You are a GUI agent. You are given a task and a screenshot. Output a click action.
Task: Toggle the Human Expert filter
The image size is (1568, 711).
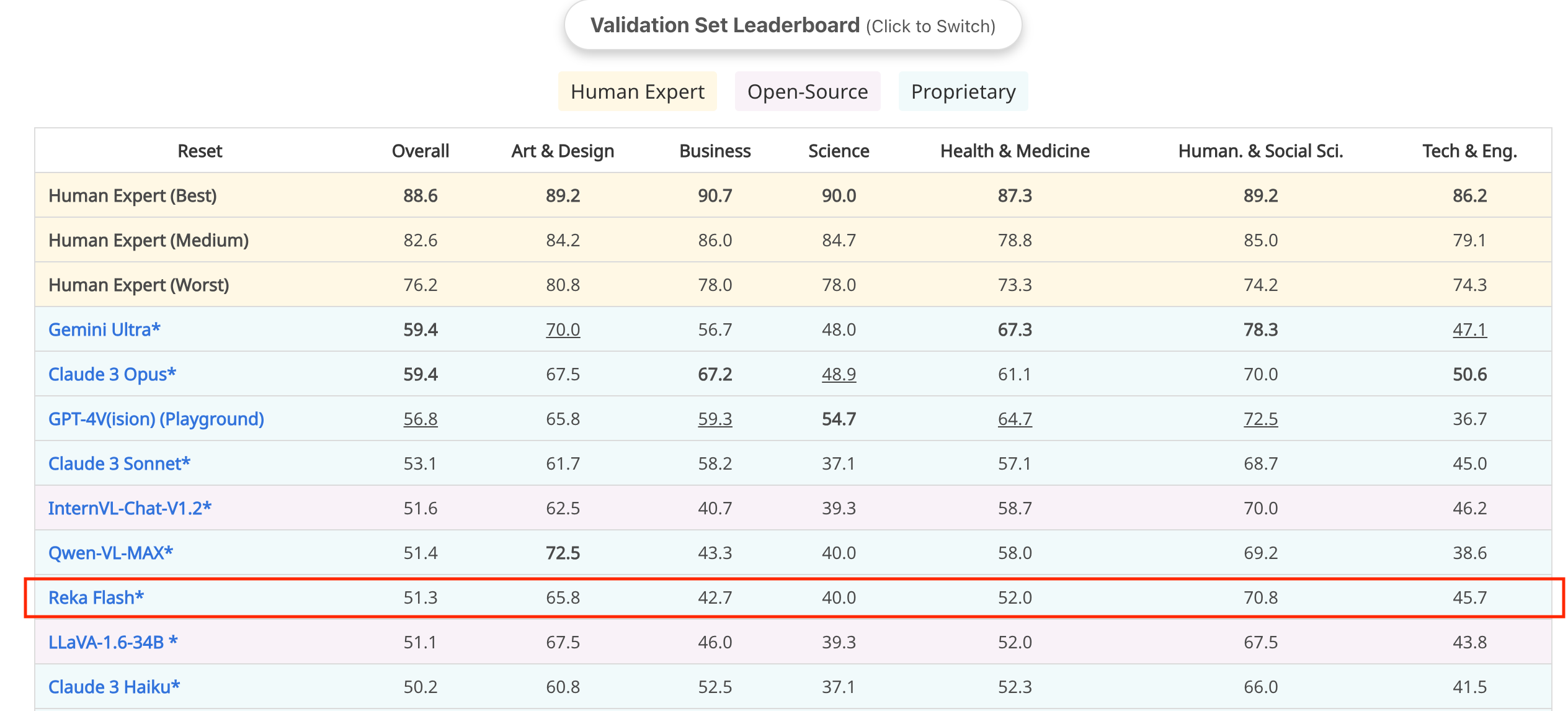[638, 92]
